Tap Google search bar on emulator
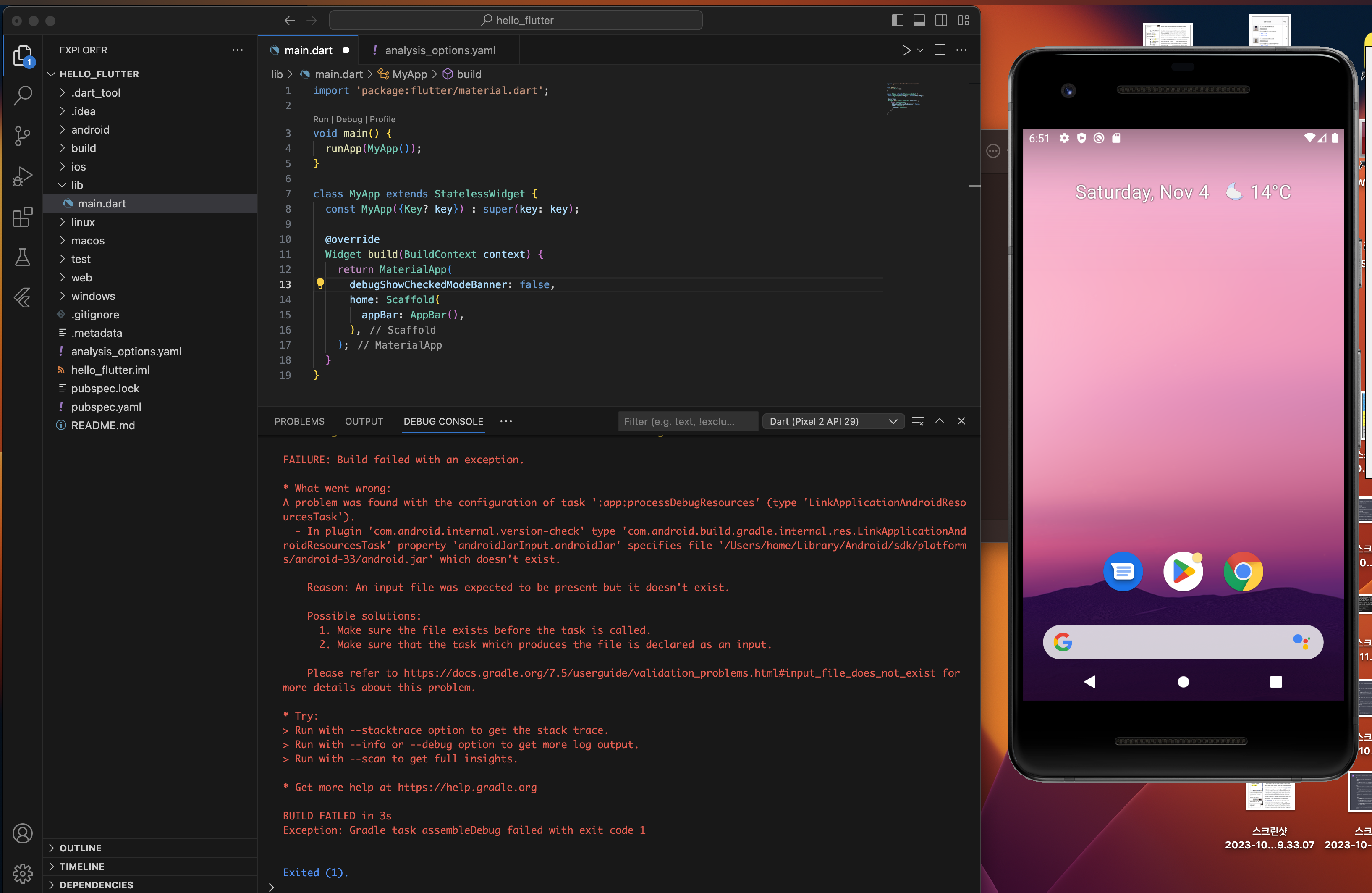 click(1183, 641)
